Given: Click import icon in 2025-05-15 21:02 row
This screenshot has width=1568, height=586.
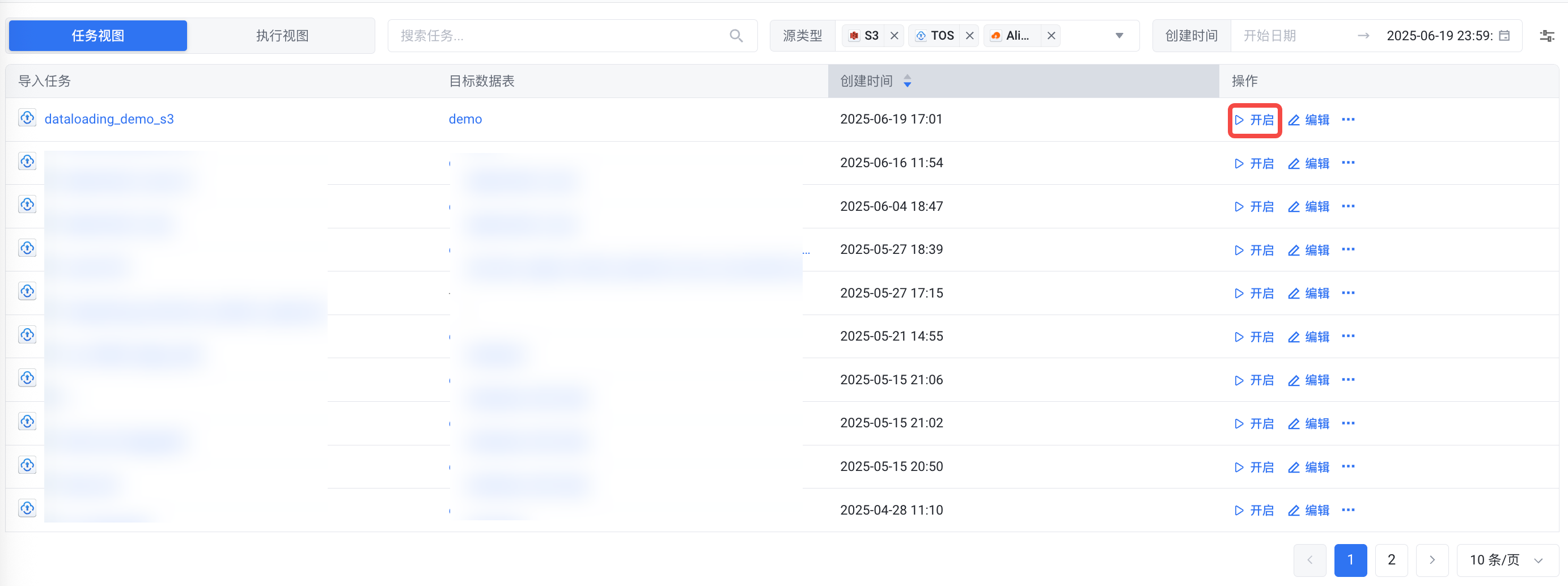Looking at the screenshot, I should (27, 422).
